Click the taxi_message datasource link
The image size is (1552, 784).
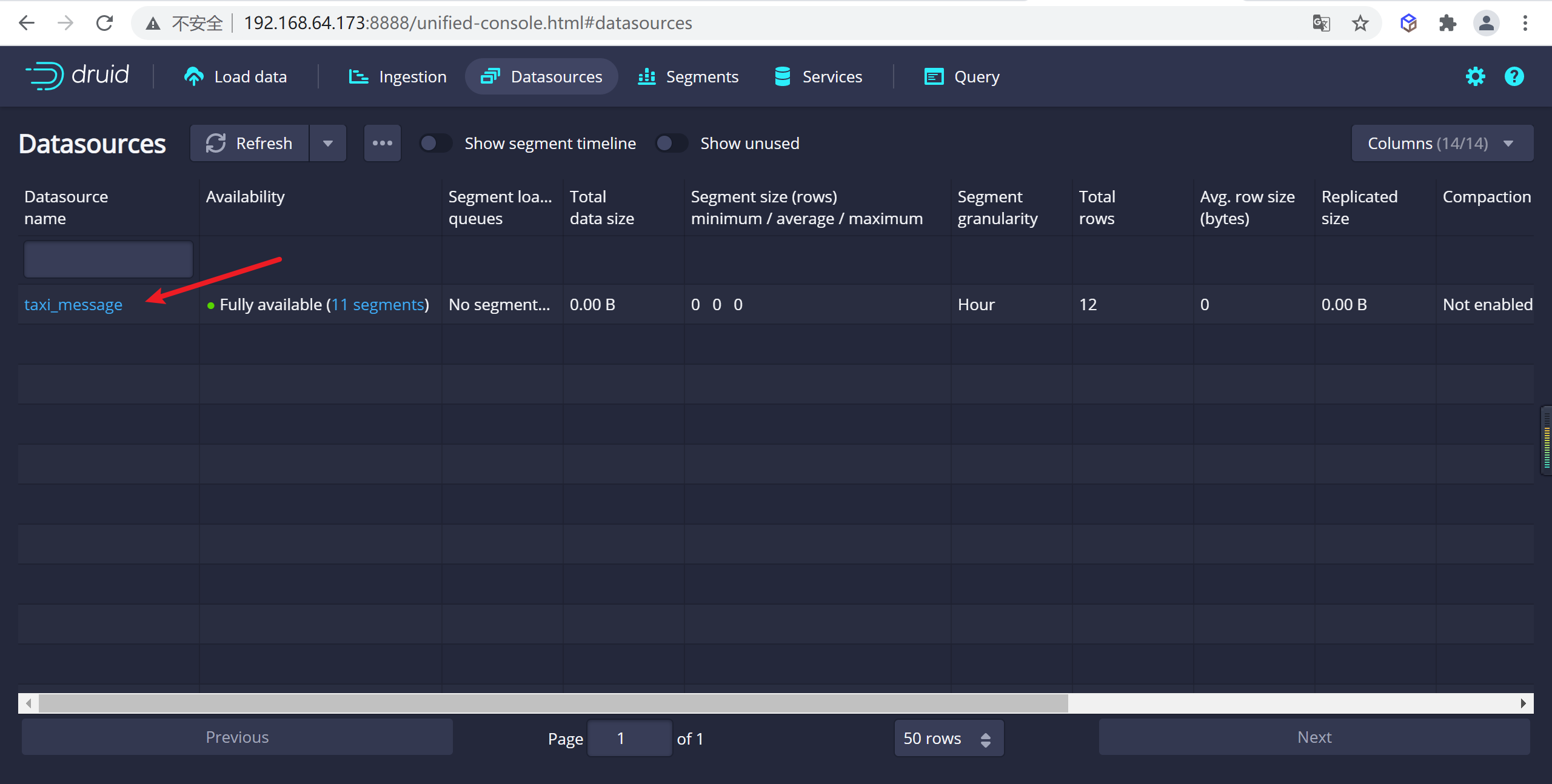tap(72, 304)
